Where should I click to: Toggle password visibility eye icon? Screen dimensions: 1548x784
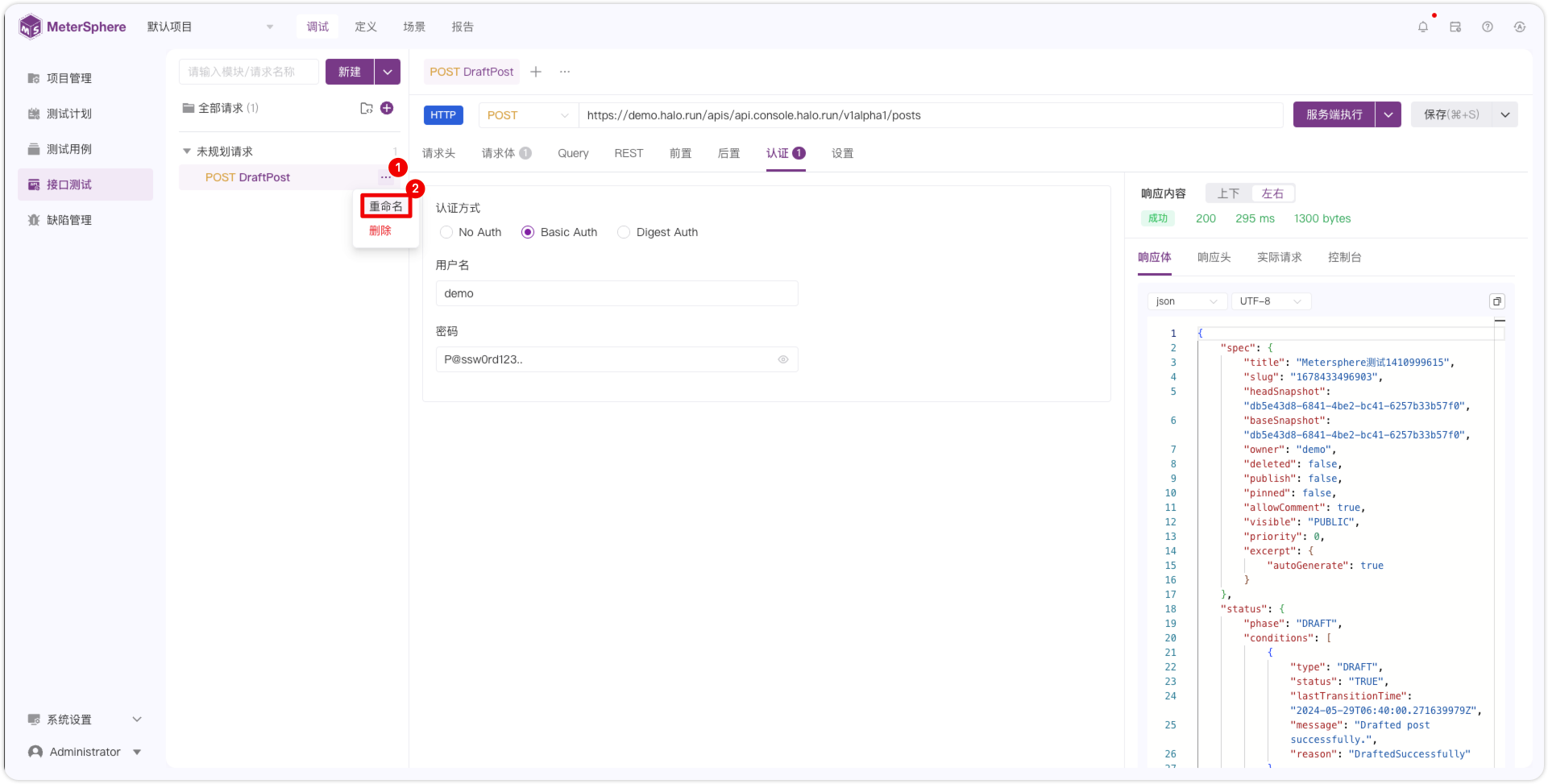(783, 359)
